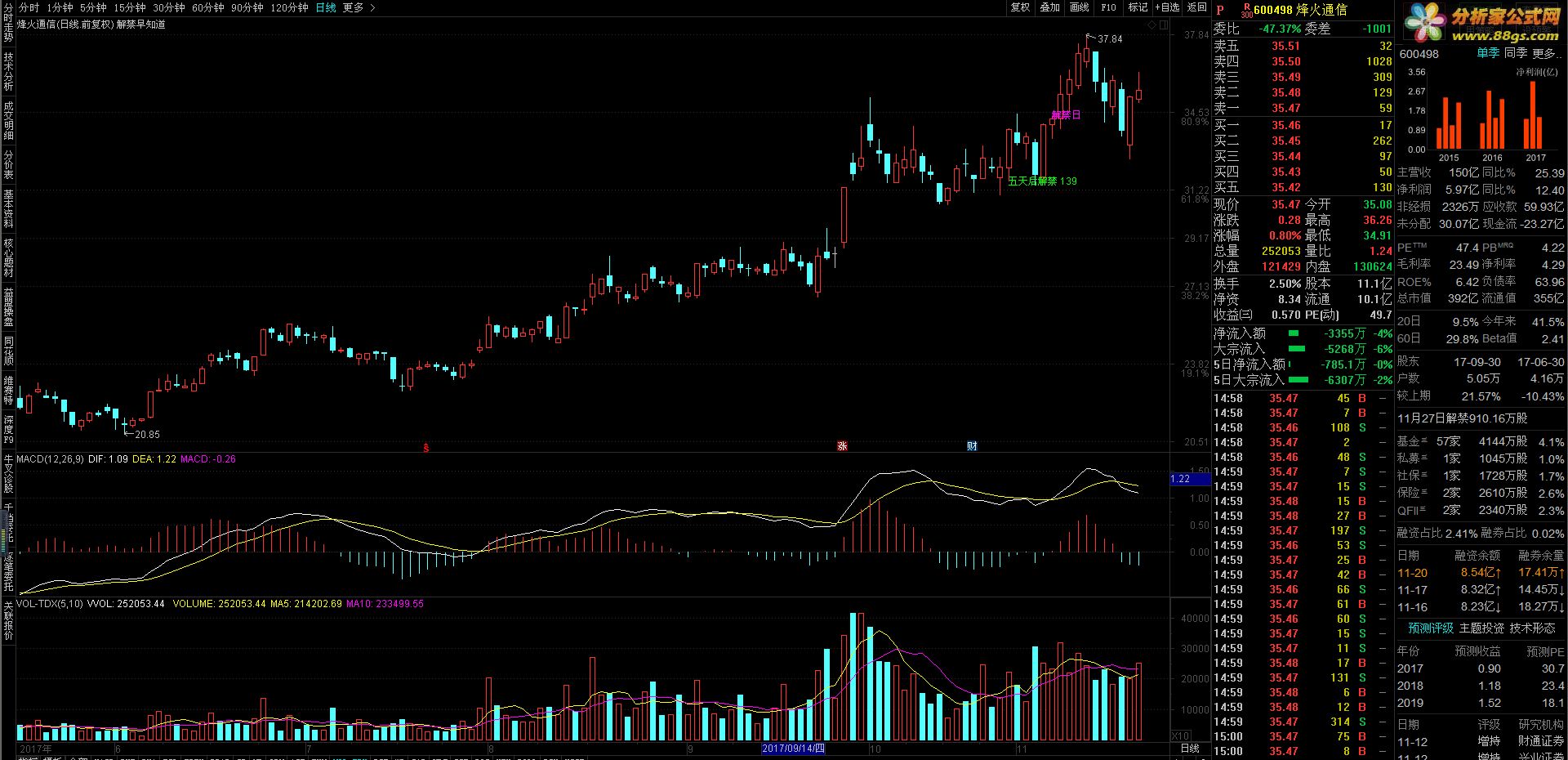Select 同季 profit view
Image resolution: width=1568 pixels, height=760 pixels.
[x=1516, y=53]
